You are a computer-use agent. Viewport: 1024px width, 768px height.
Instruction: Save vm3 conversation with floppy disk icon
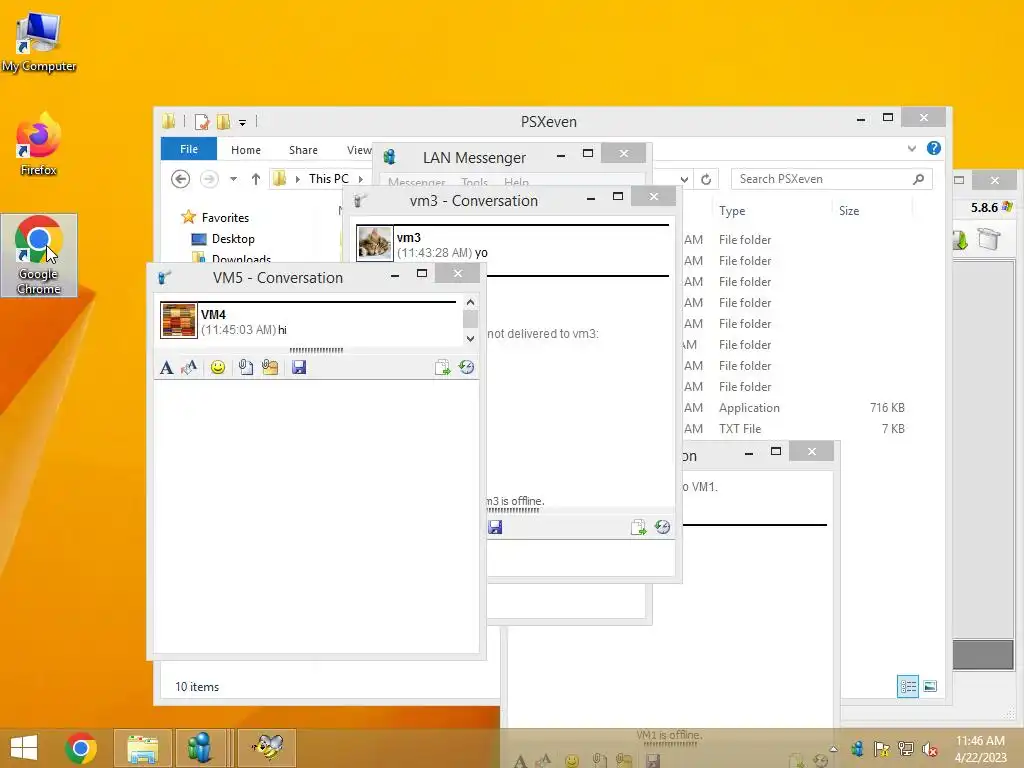[495, 527]
